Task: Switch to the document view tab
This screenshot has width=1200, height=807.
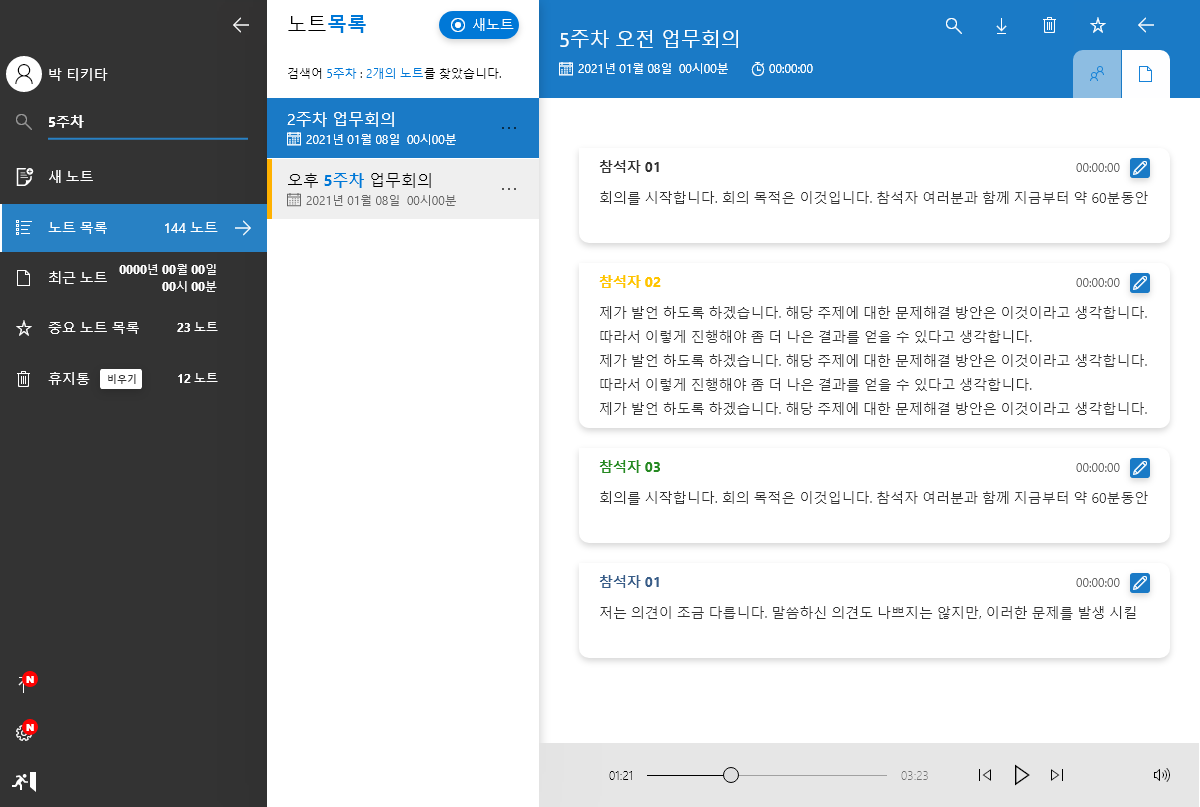Action: tap(1146, 74)
